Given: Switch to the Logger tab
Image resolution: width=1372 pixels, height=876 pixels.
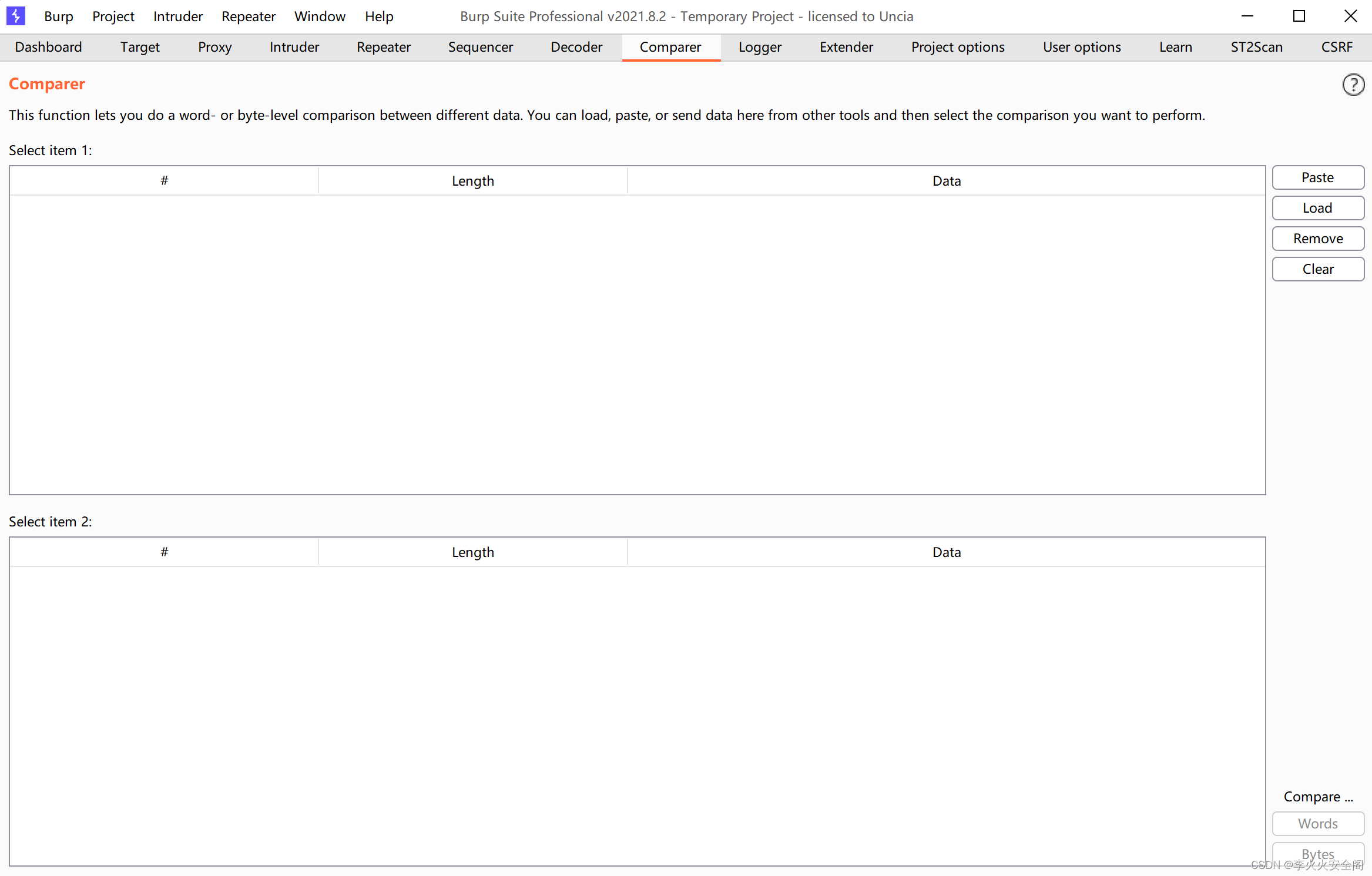Looking at the screenshot, I should [x=760, y=47].
